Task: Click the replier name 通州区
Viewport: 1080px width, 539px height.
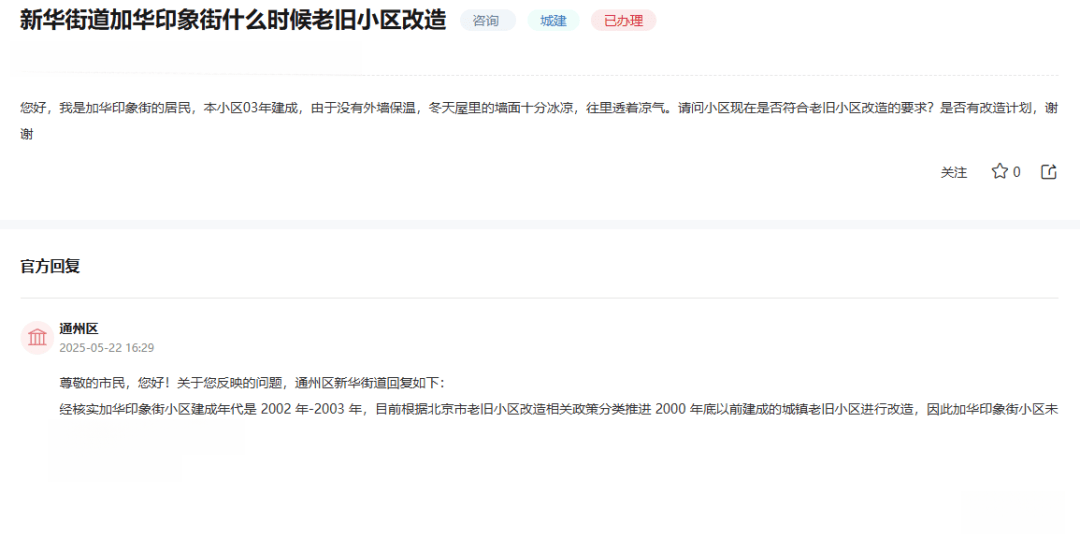Action: click(79, 329)
